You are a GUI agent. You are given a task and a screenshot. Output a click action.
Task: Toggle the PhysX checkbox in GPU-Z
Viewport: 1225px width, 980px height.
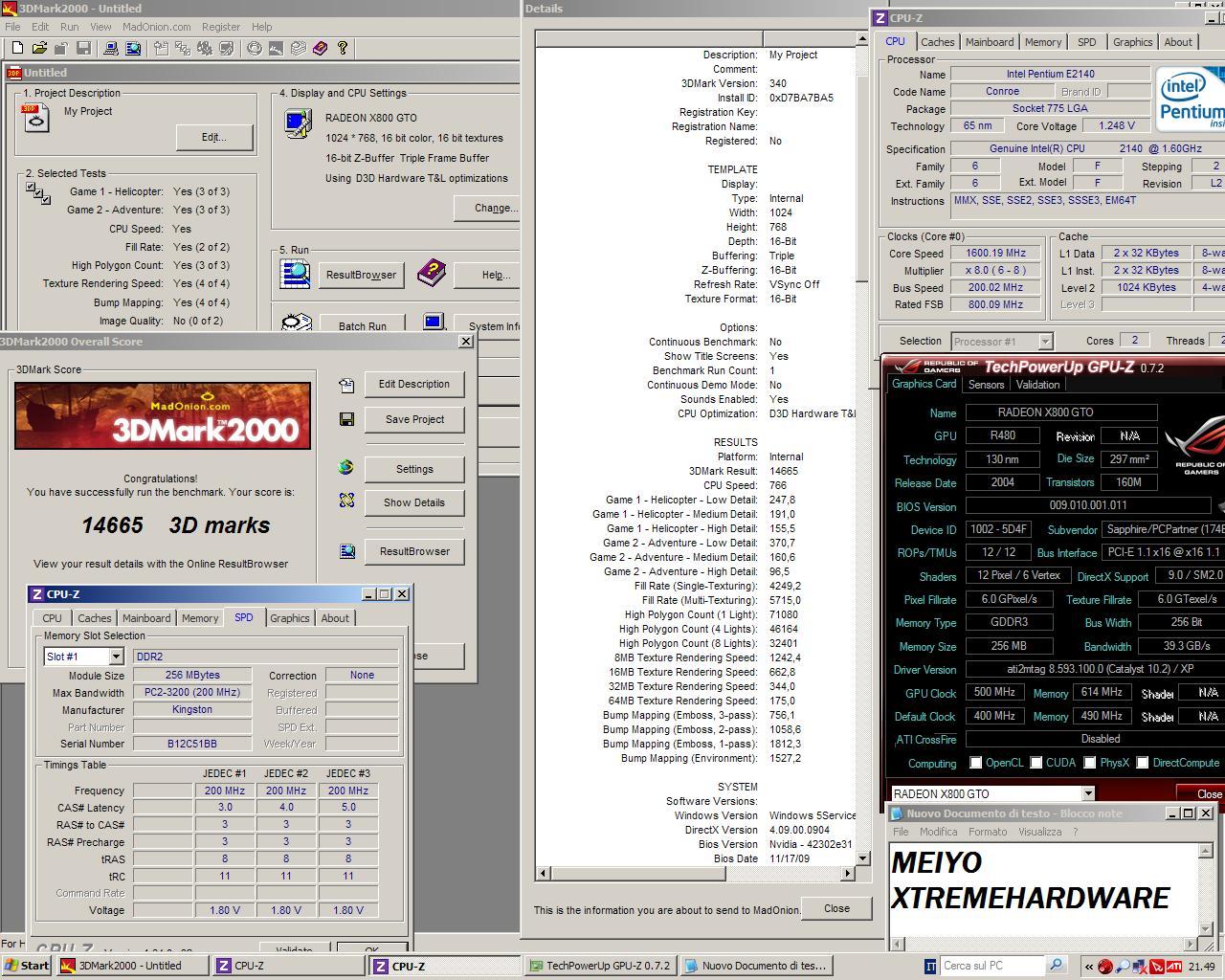pyautogui.click(x=1090, y=763)
